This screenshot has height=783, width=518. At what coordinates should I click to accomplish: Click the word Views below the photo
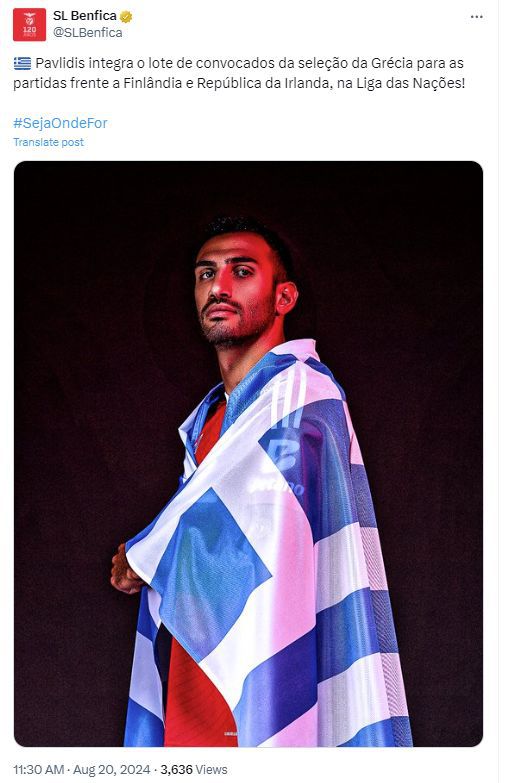pyautogui.click(x=211, y=770)
